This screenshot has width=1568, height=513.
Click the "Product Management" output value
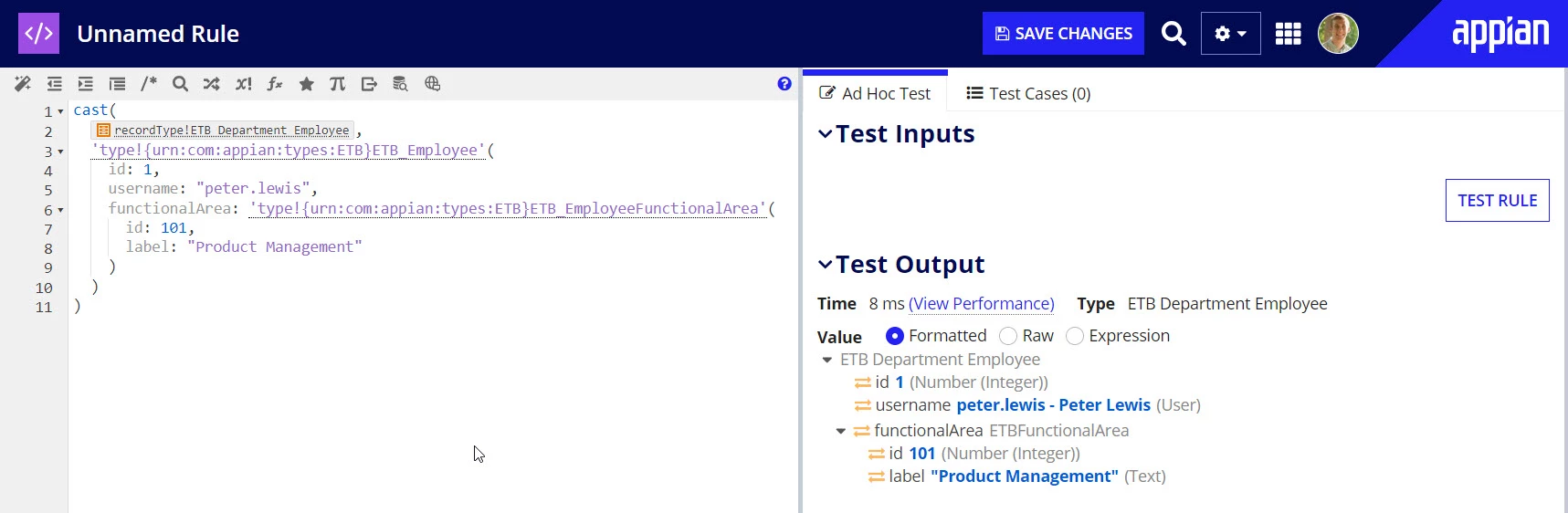(x=1024, y=476)
